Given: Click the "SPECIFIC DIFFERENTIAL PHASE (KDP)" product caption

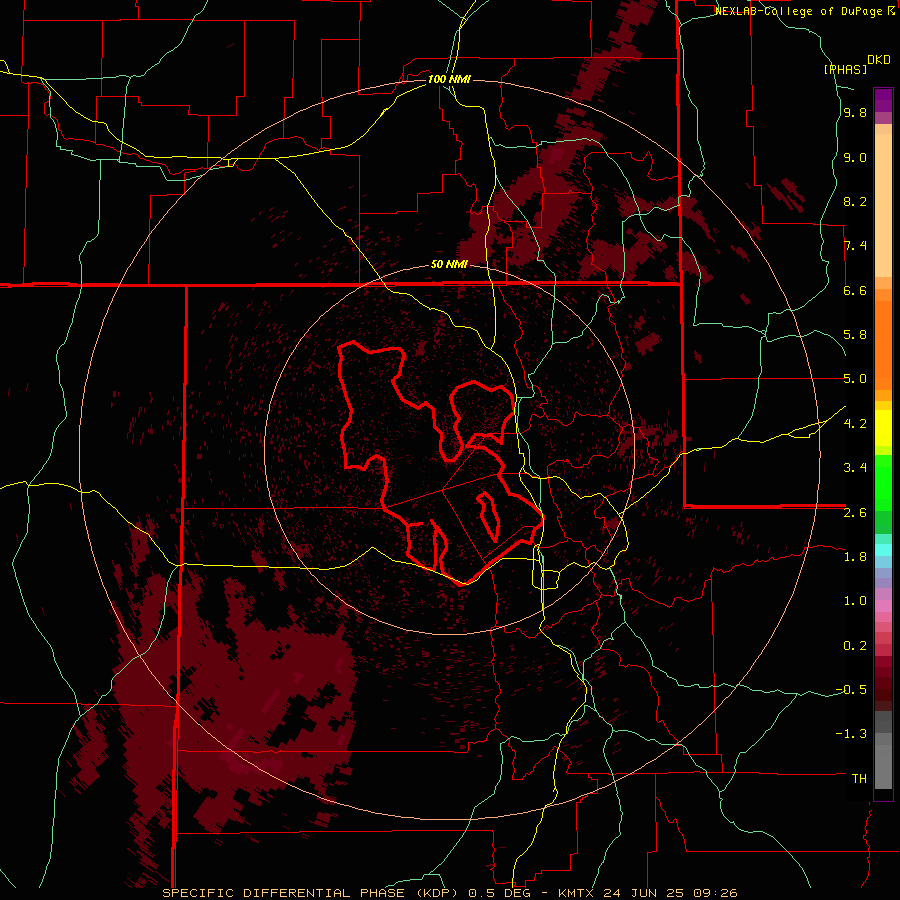Looking at the screenshot, I should [x=311, y=893].
